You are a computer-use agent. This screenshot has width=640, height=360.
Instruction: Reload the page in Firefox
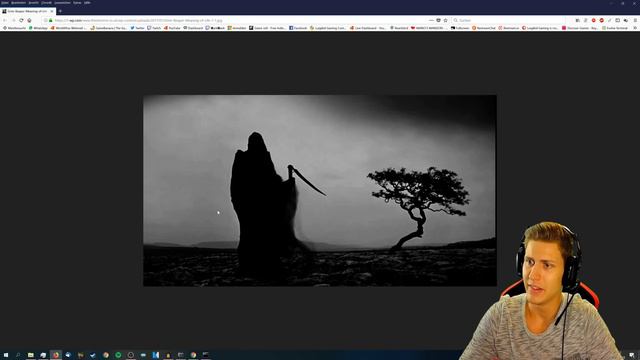click(x=21, y=20)
